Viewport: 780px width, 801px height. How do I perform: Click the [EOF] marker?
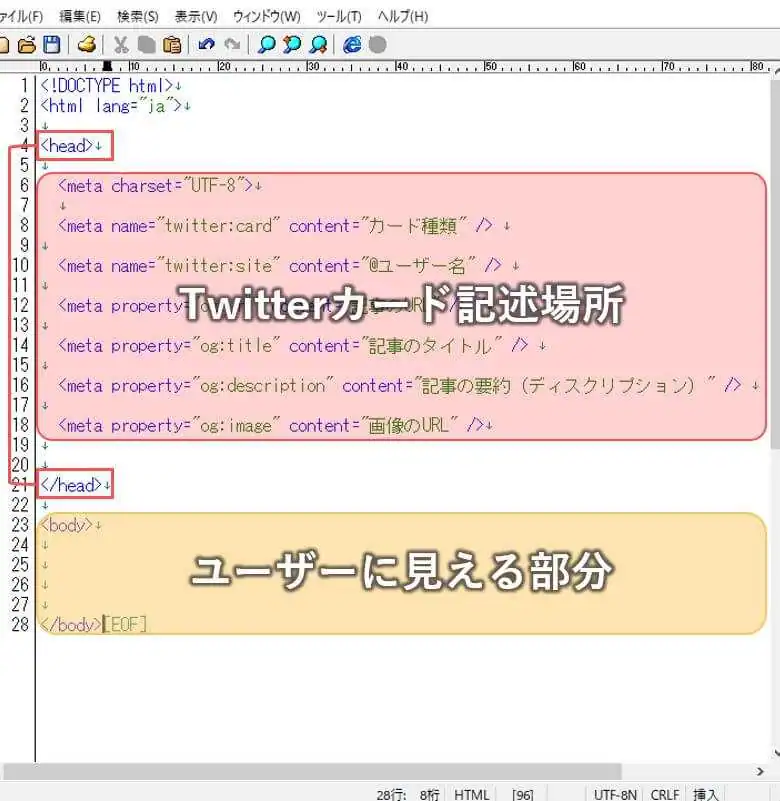tap(126, 624)
